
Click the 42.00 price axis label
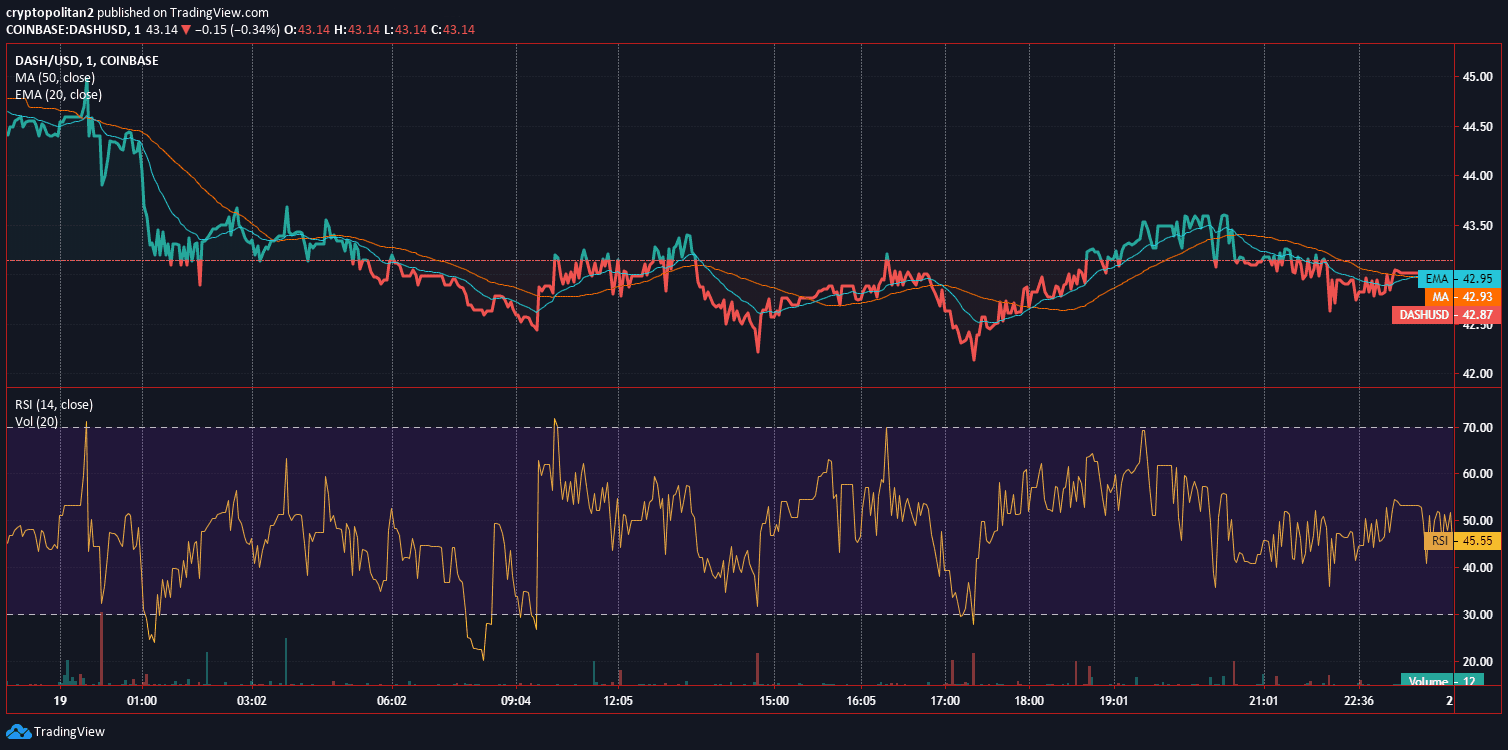pos(1478,374)
